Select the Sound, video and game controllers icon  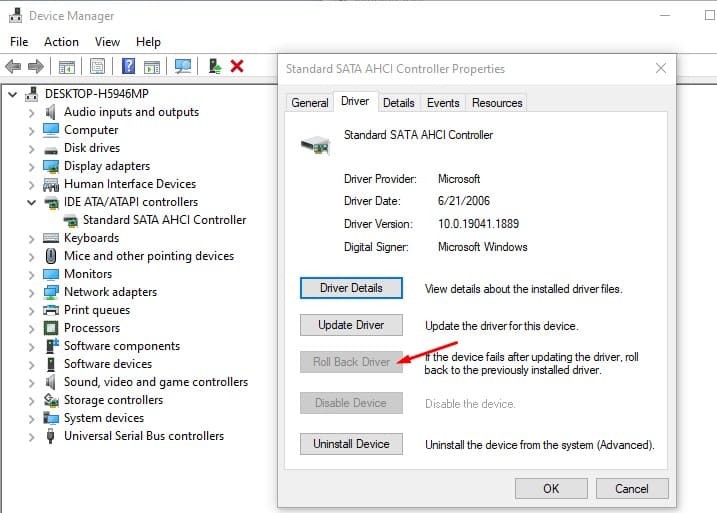tap(51, 382)
